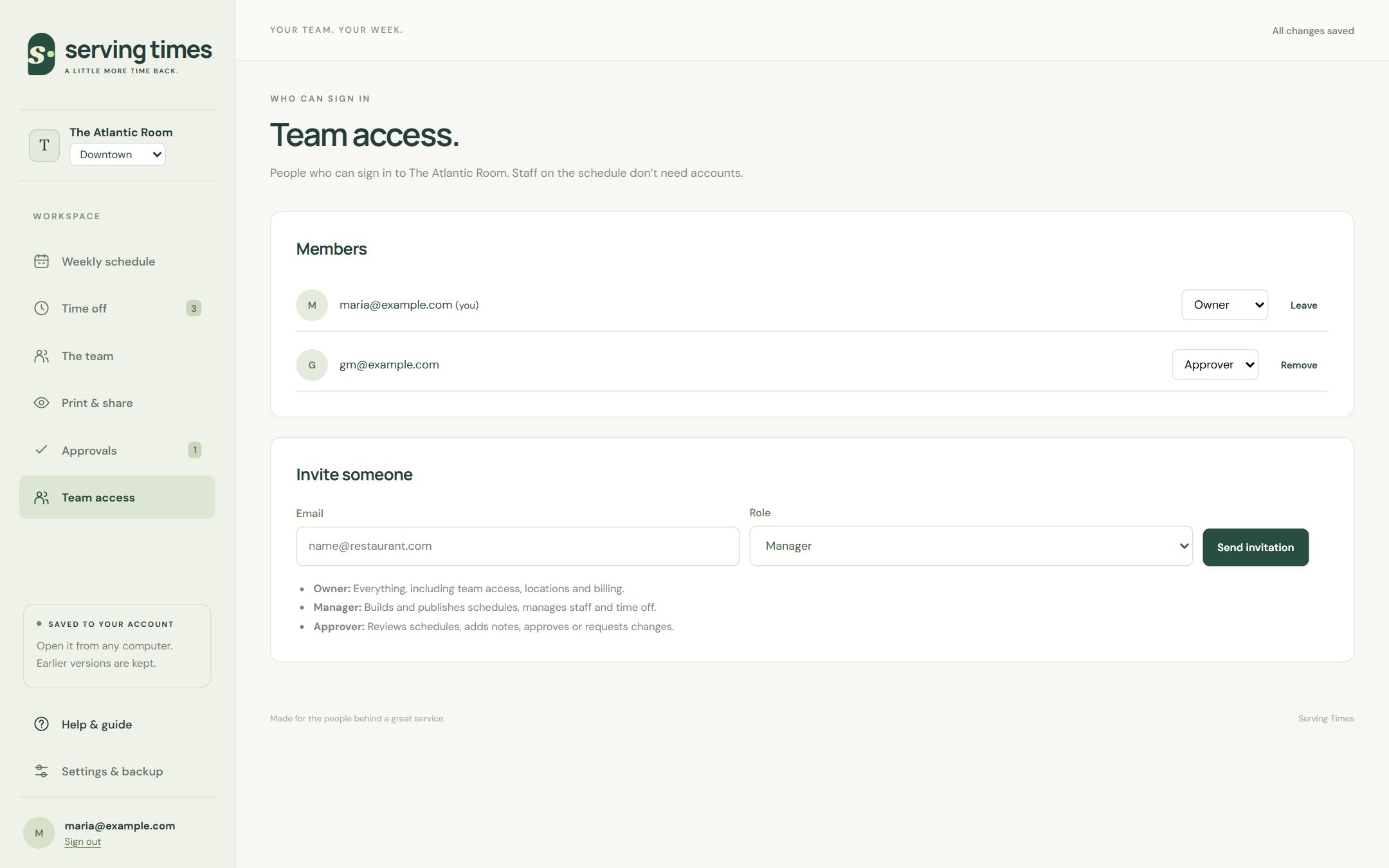Open Settings & backup
This screenshot has width=1389, height=868.
pos(117,771)
